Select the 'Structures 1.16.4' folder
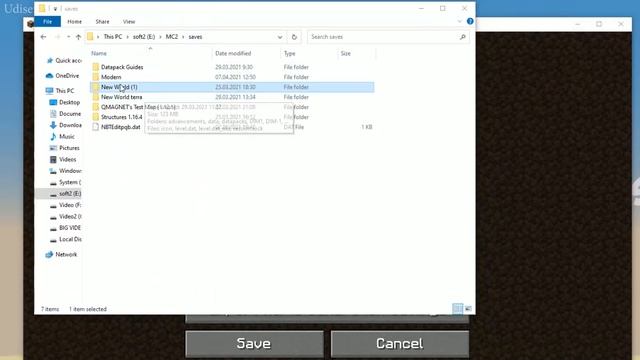The height and width of the screenshot is (360, 640). (x=122, y=117)
